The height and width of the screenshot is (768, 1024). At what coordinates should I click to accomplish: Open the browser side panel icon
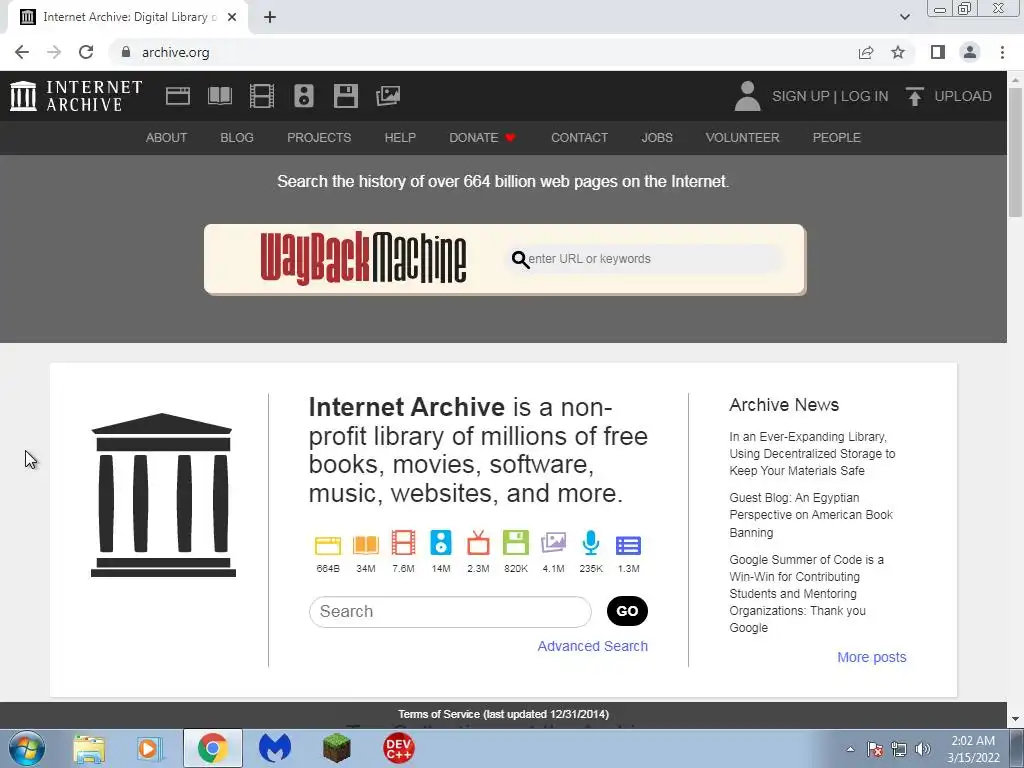pos(938,52)
